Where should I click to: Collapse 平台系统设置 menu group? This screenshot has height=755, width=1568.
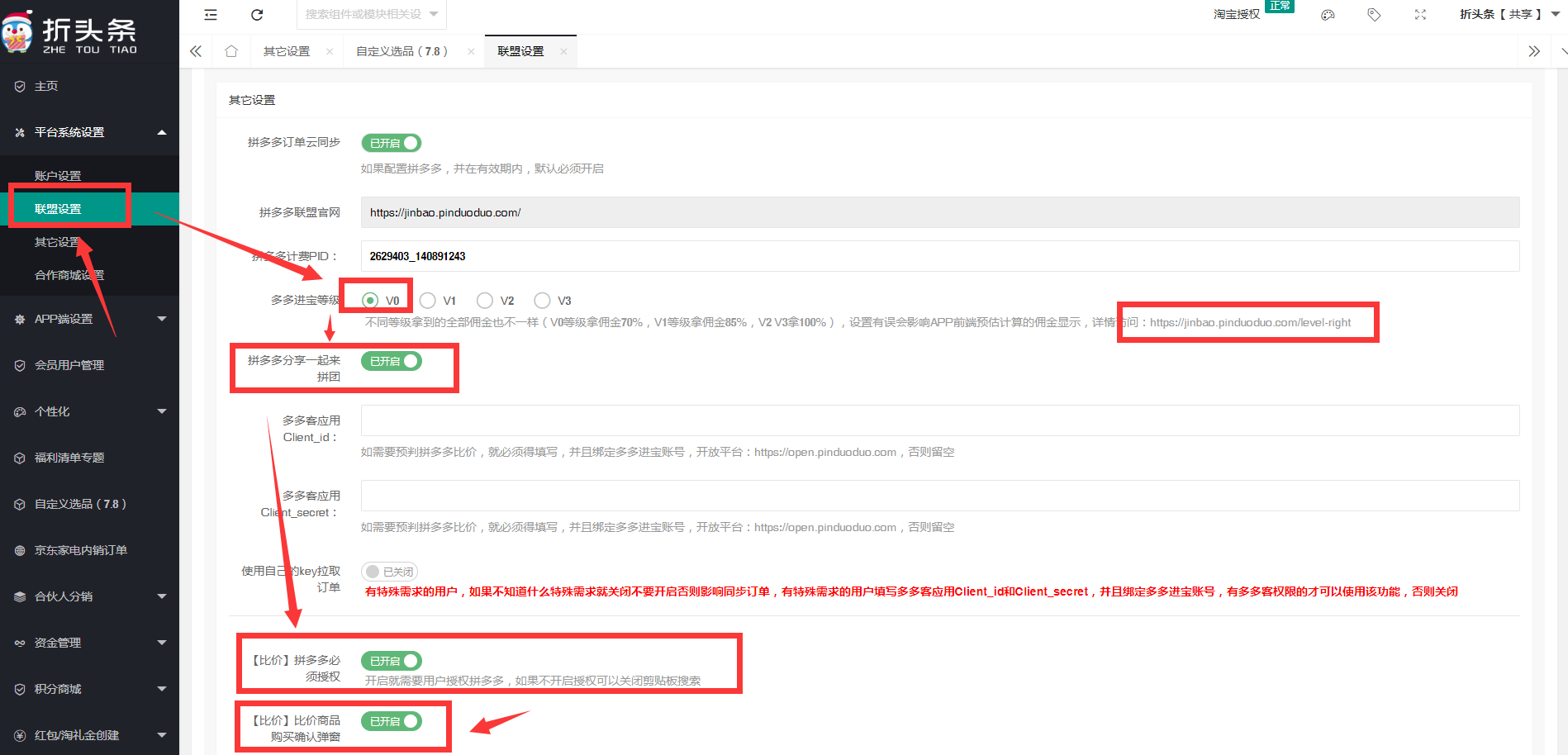coord(162,132)
